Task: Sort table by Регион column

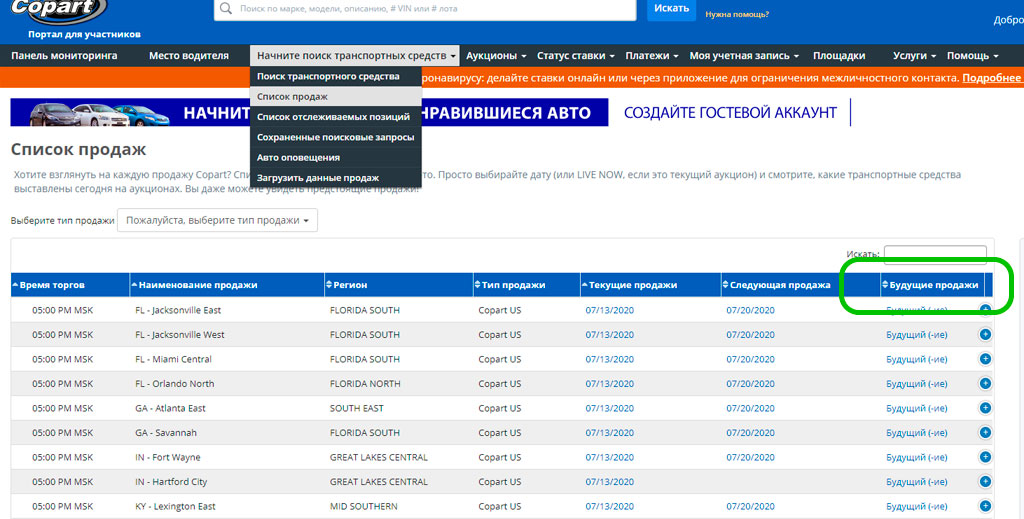Action: tap(398, 285)
